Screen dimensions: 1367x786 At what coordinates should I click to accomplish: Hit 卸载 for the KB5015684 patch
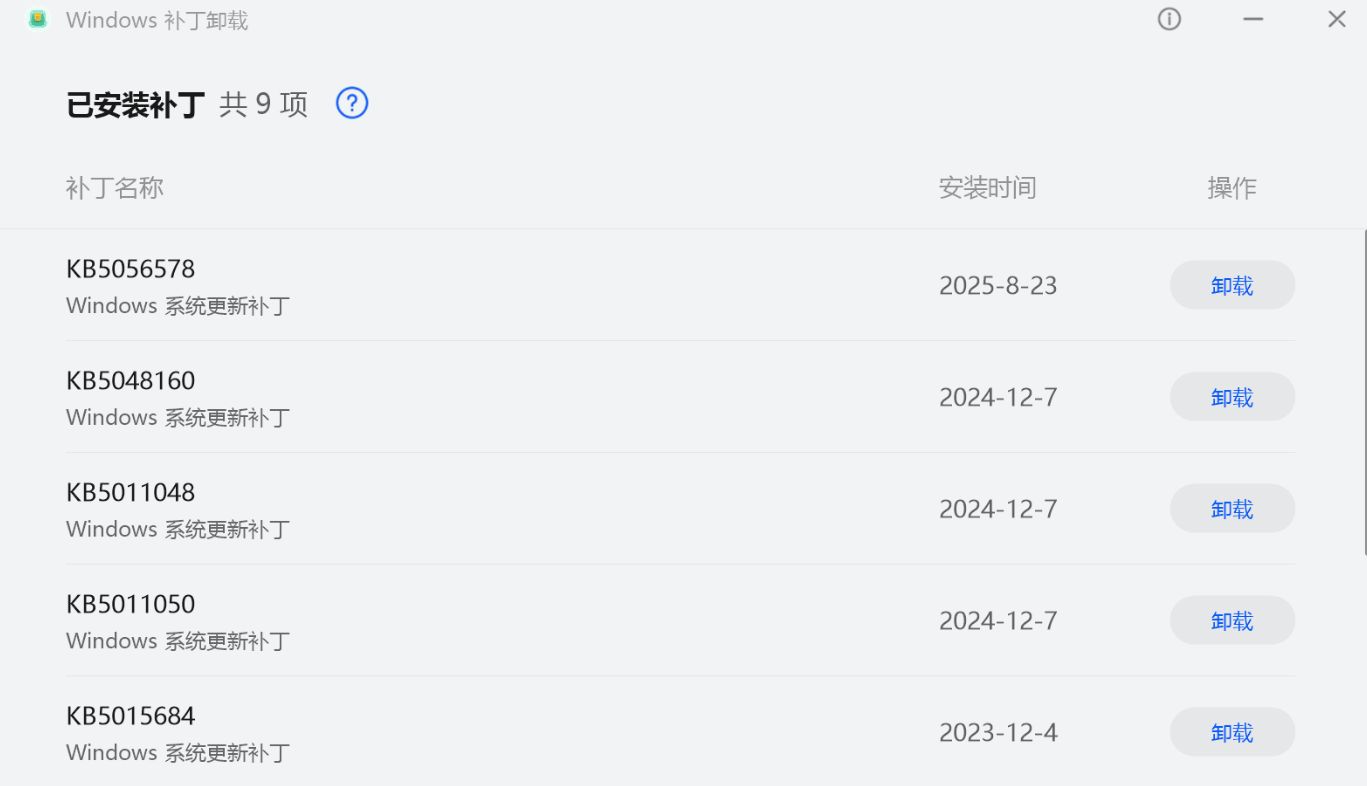tap(1232, 733)
